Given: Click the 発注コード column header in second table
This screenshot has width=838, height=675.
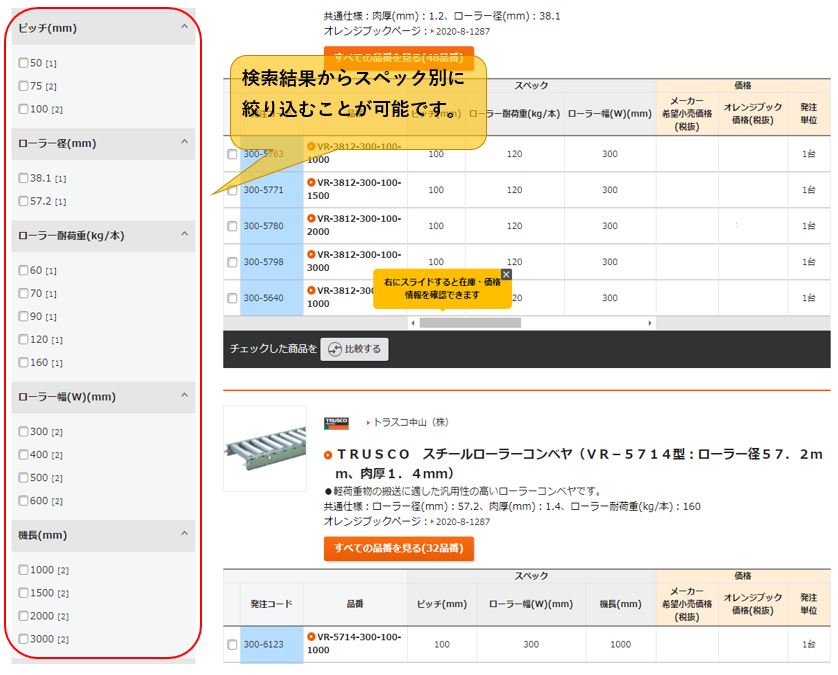Looking at the screenshot, I should pos(271,604).
